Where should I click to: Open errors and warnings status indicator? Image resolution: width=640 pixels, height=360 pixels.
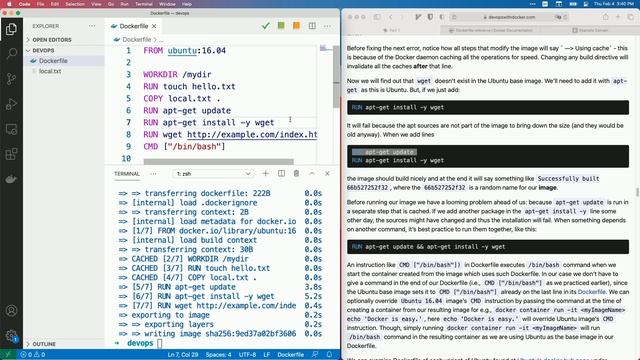click(x=33, y=355)
